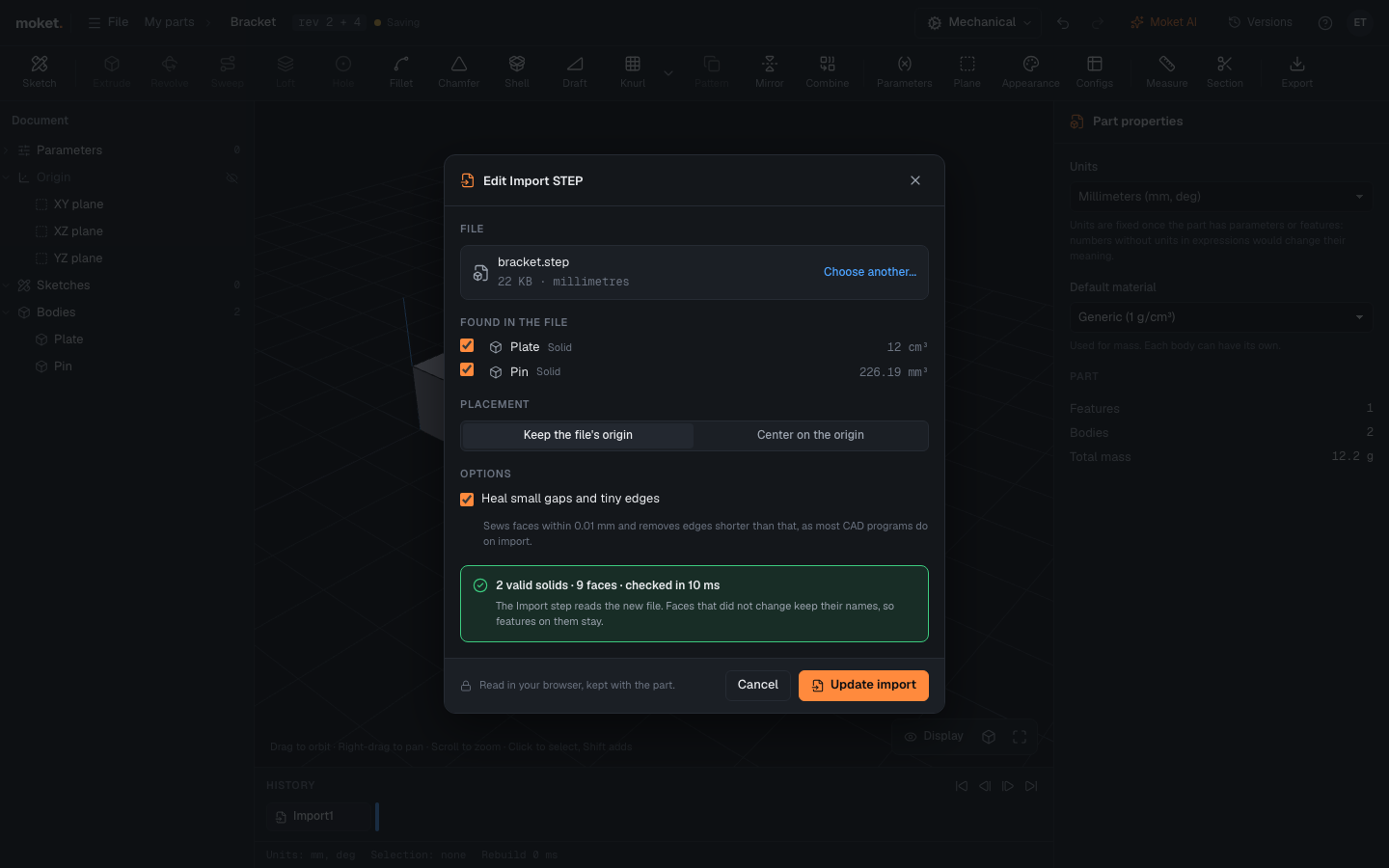Click Update import button
Screen dimensions: 1389x868
(863, 686)
